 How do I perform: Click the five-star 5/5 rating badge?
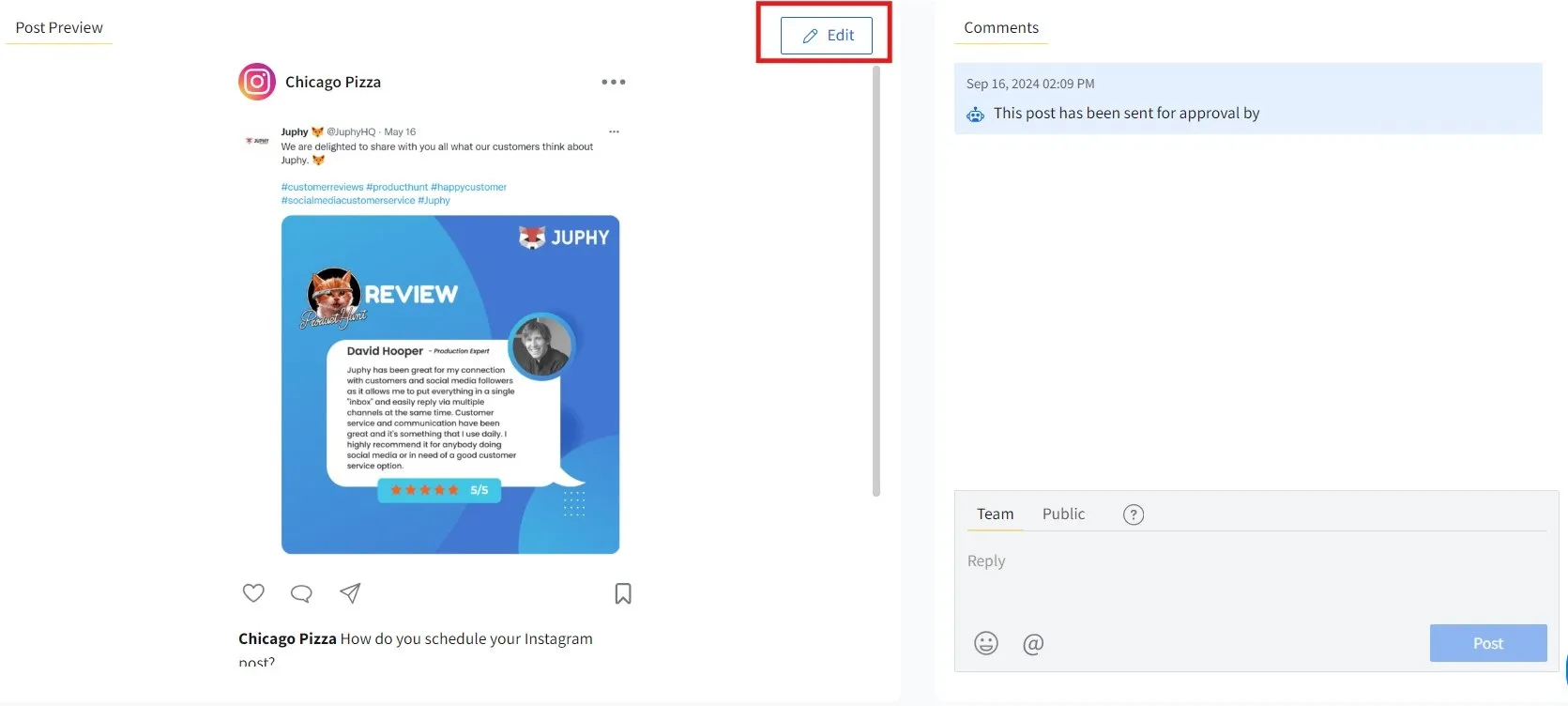tap(439, 490)
